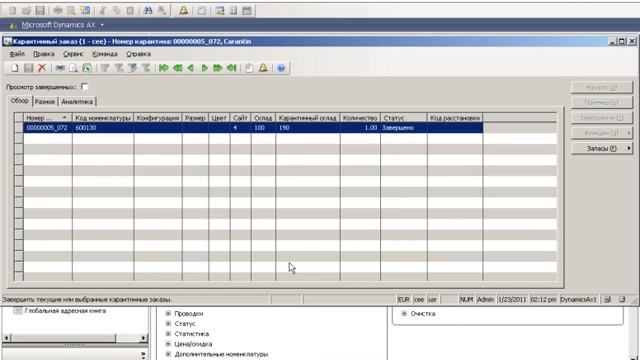Select item code cell 600130

coord(103,128)
